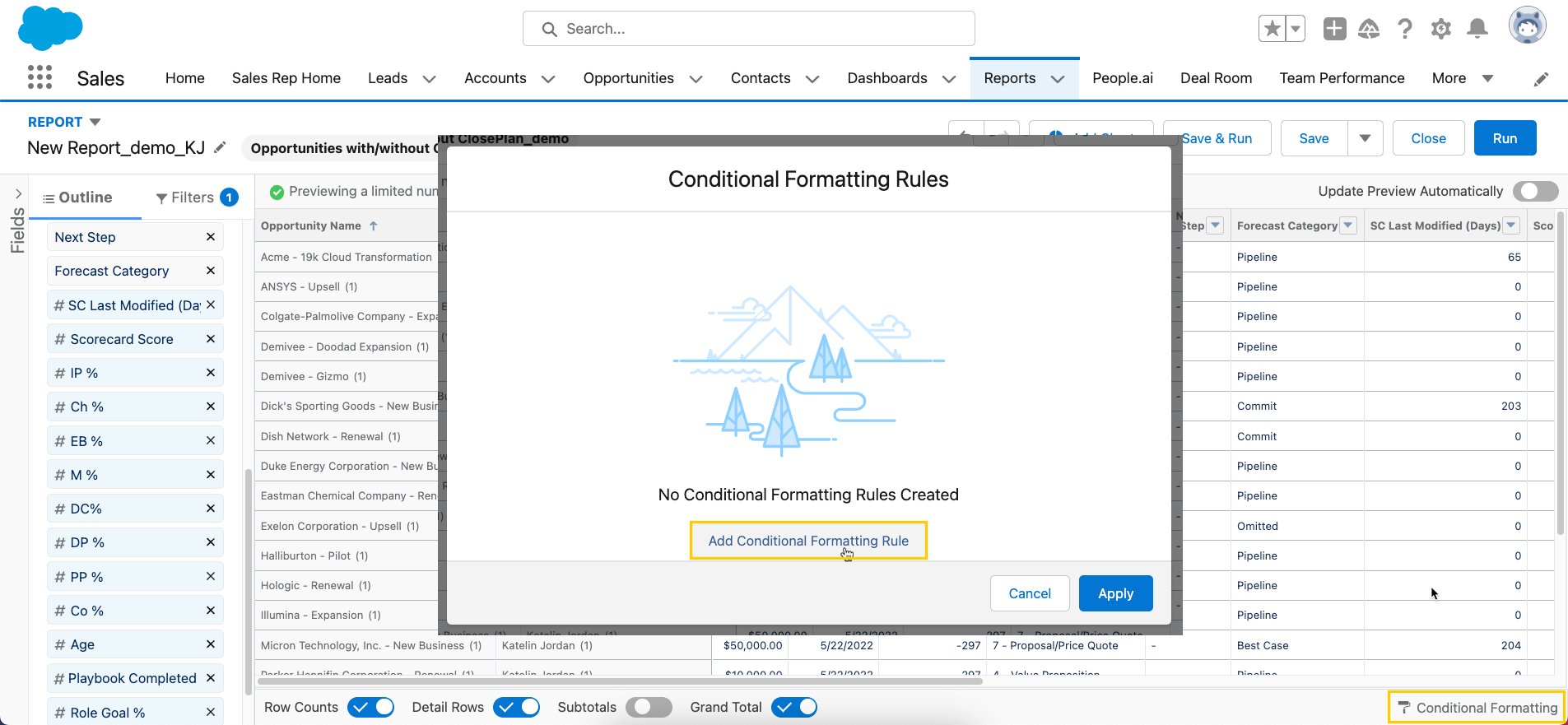The height and width of the screenshot is (725, 1568).
Task: Click the Favorites star icon
Action: click(1272, 29)
